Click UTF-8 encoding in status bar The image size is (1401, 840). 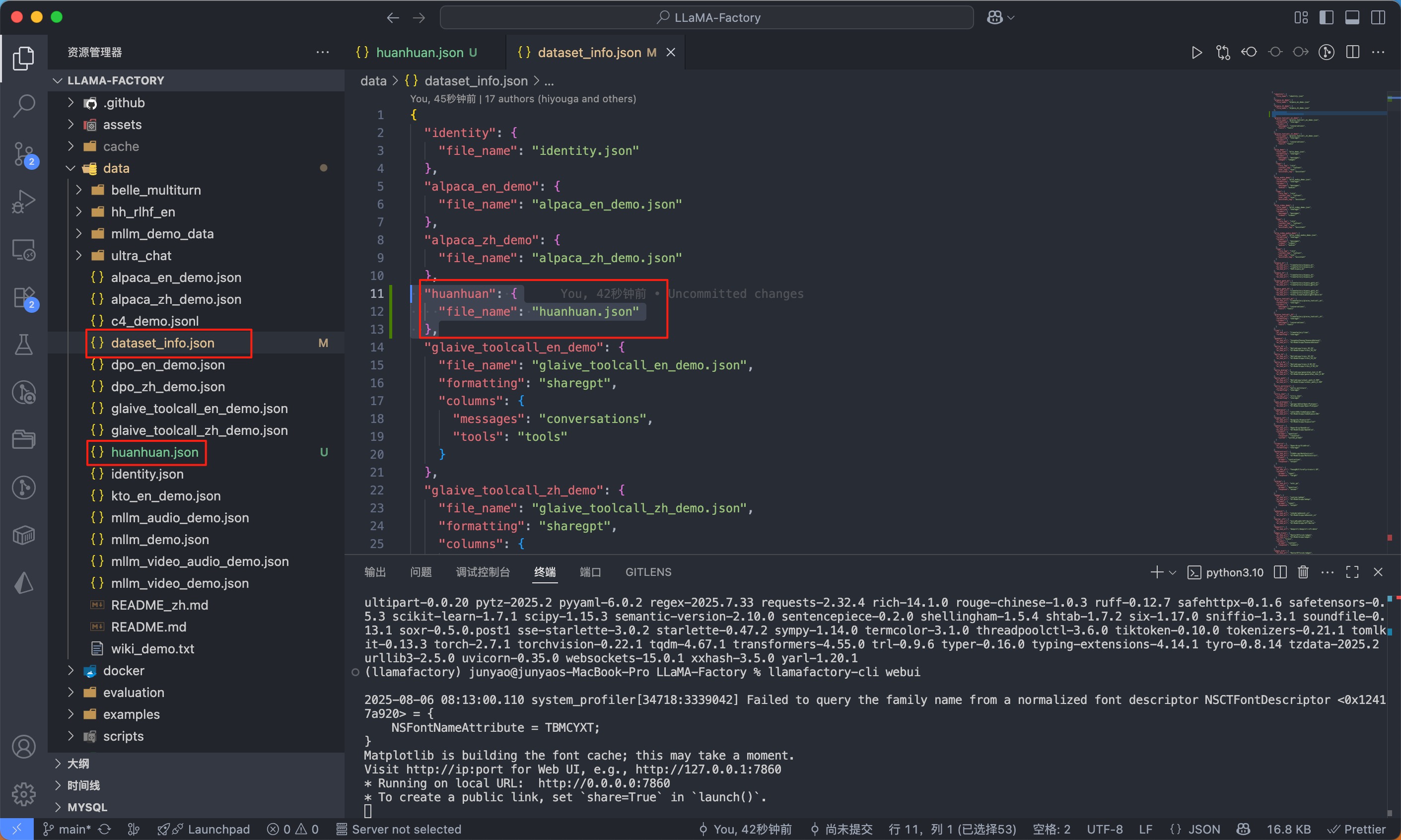pos(1105,829)
